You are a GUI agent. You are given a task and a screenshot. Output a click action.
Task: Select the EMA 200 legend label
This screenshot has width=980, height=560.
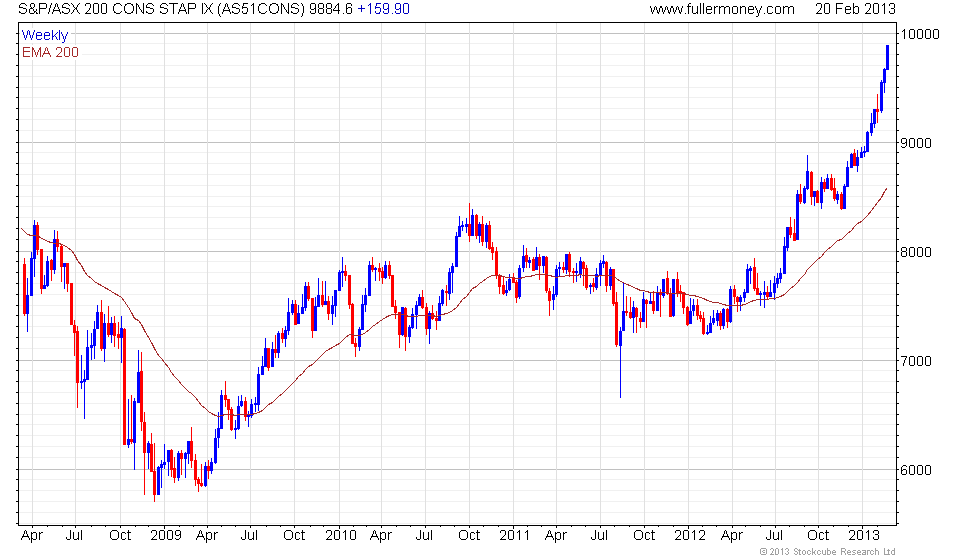pos(50,52)
